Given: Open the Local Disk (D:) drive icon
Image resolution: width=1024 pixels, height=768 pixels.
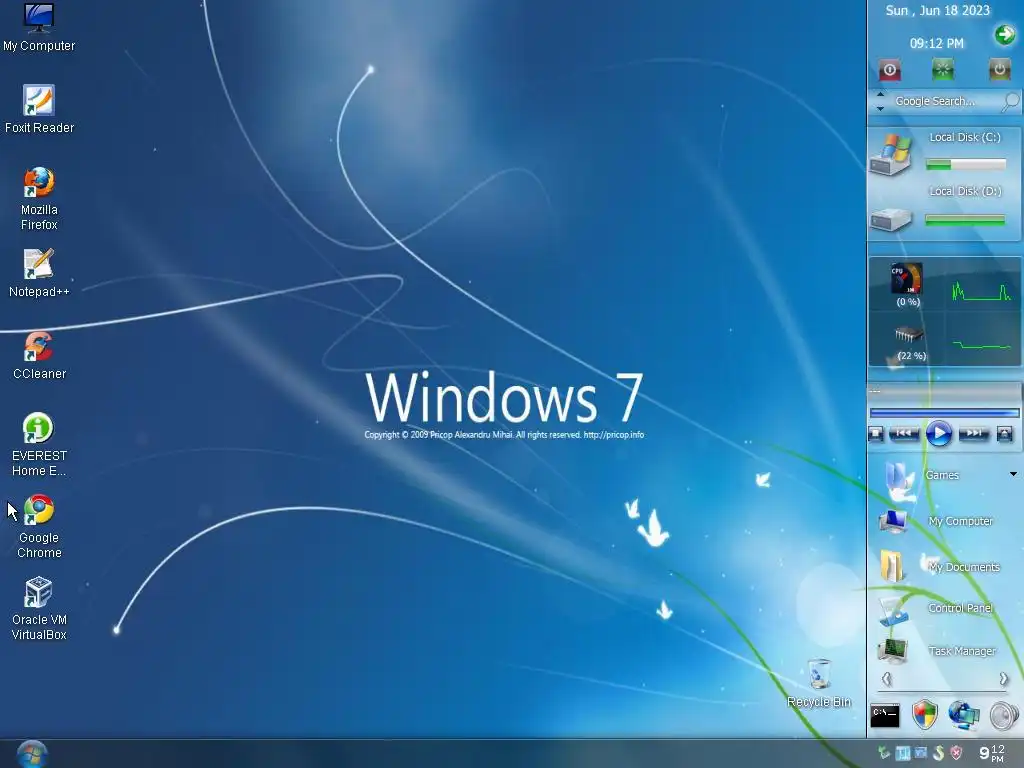Looking at the screenshot, I should 891,219.
